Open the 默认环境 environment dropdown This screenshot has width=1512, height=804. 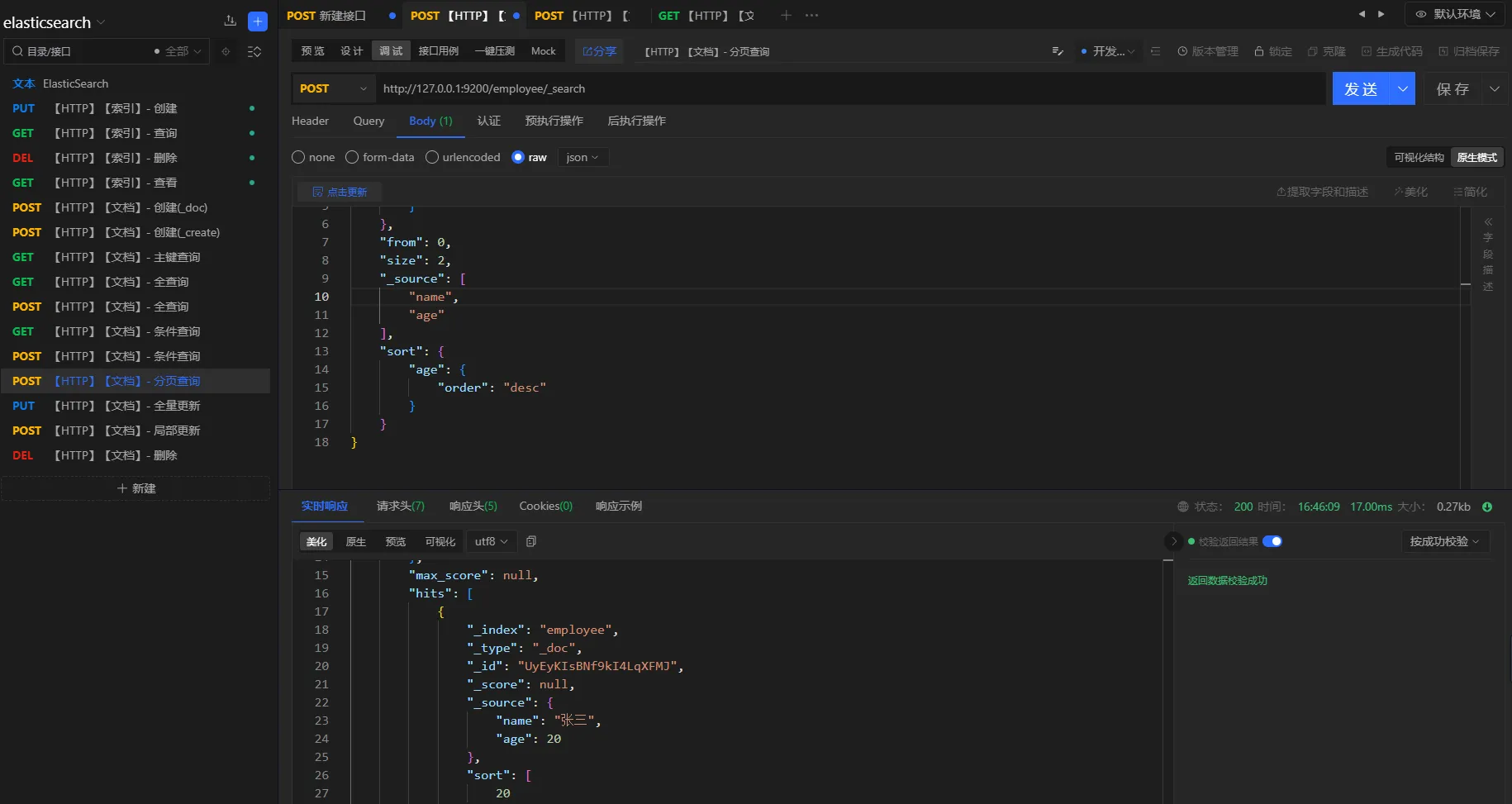[x=1455, y=14]
